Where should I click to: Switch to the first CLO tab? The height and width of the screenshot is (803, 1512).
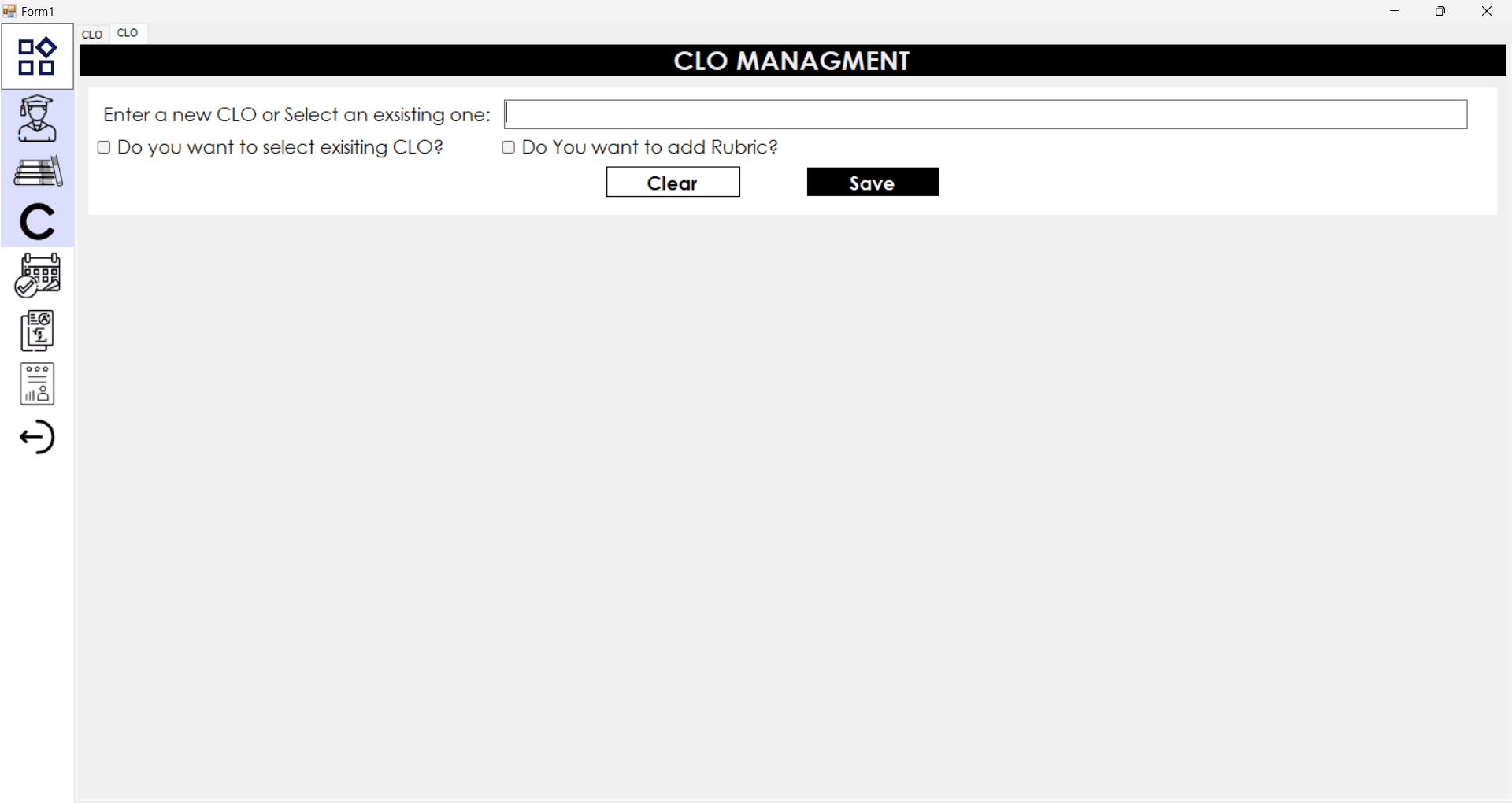(x=91, y=34)
